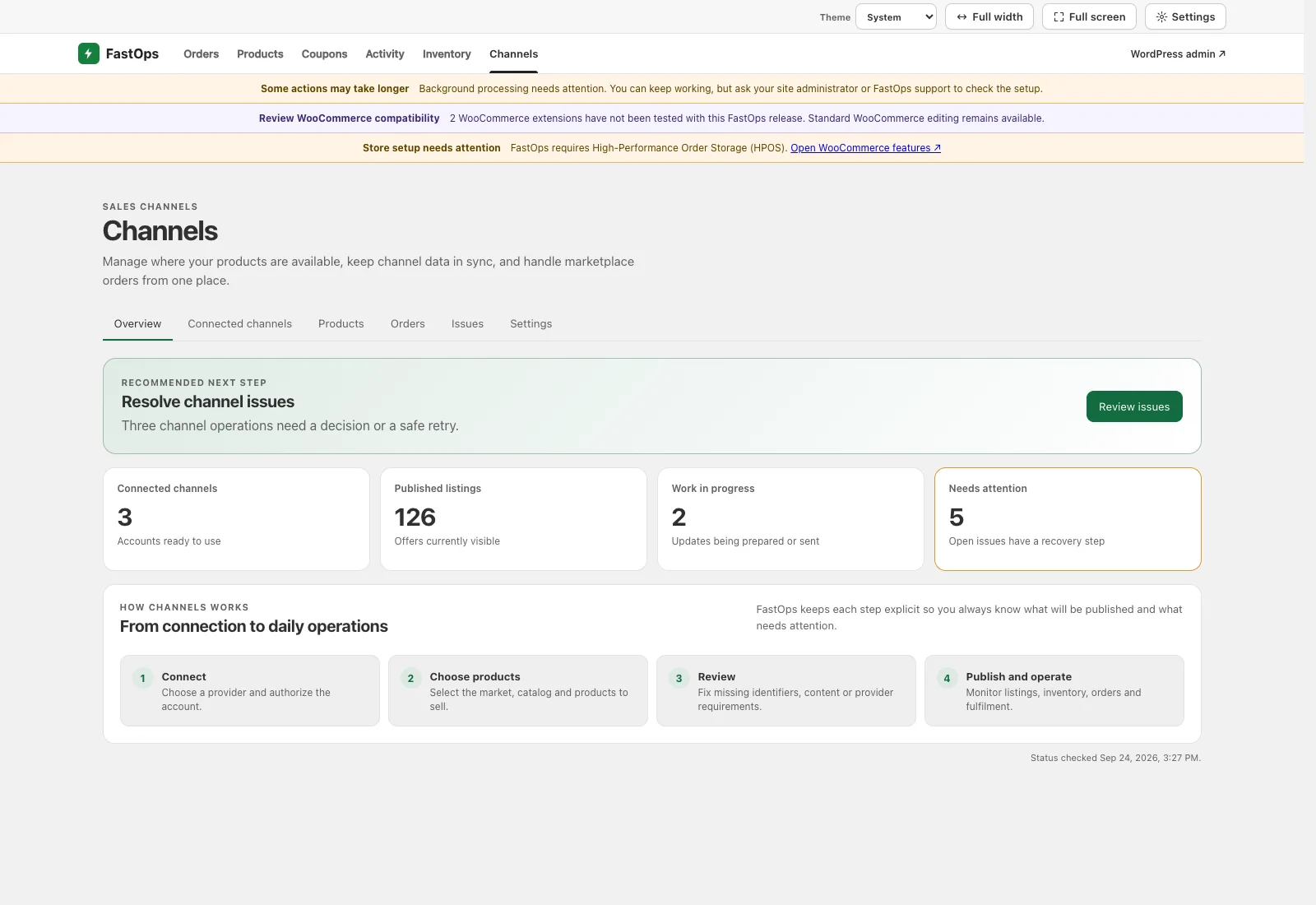Screen dimensions: 1316x905
Task: Click the 'Resolve channel issues' heading
Action: coord(208,401)
